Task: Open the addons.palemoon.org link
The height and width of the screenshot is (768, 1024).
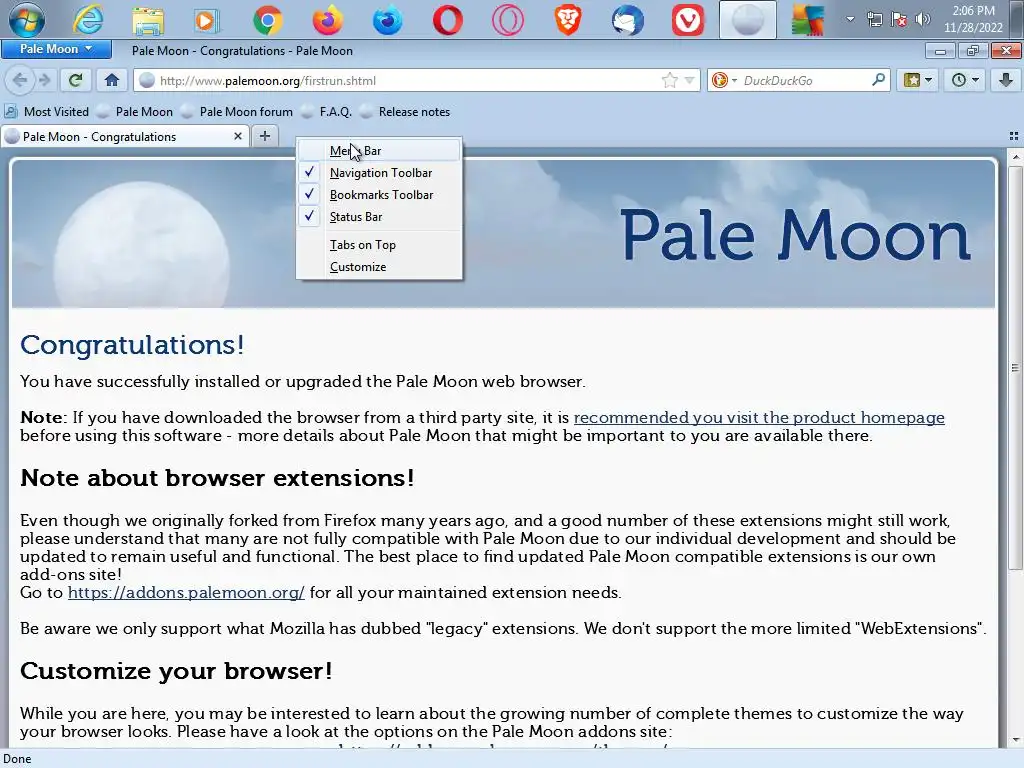Action: pos(186,592)
